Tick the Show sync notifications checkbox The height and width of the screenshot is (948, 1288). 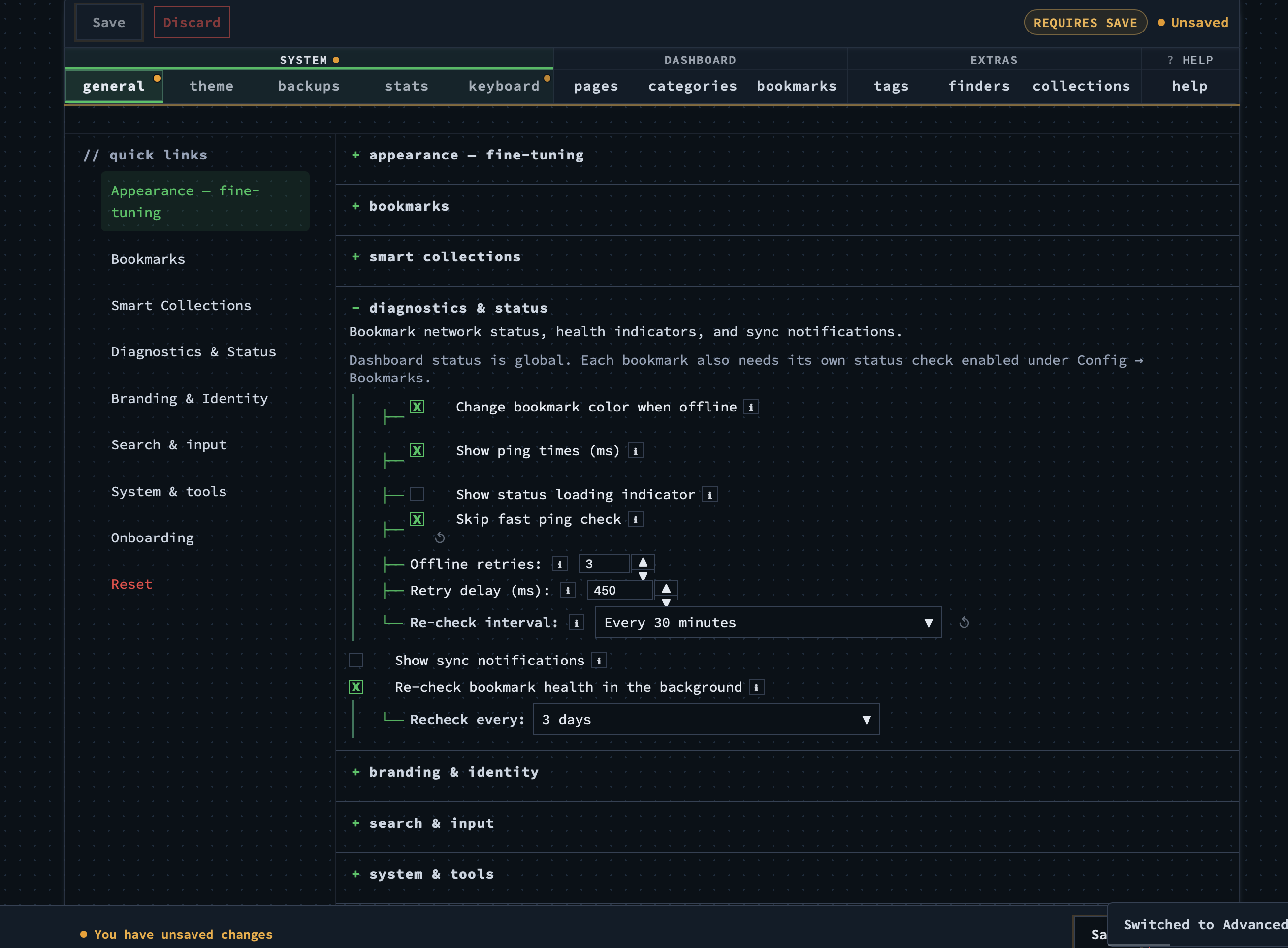pos(356,661)
